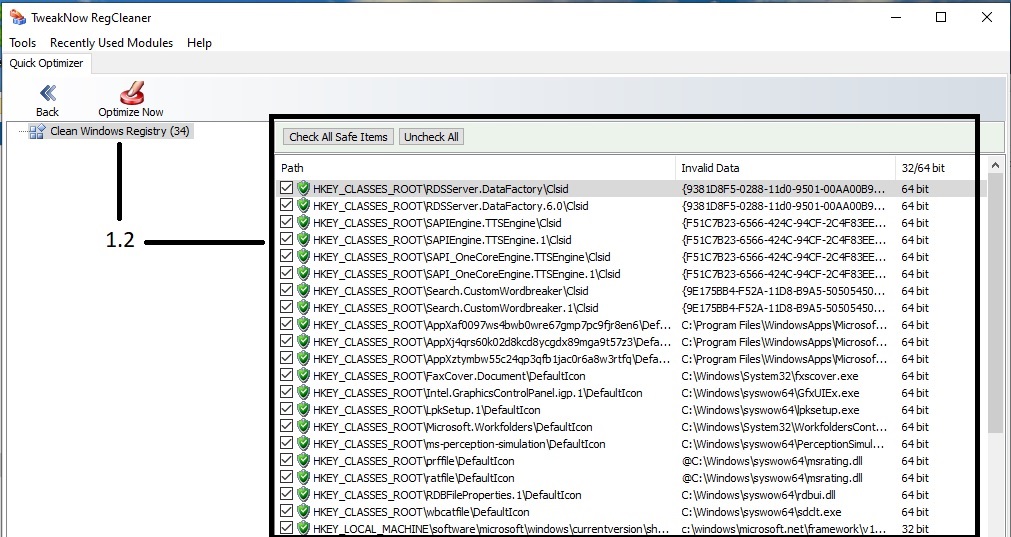The width and height of the screenshot is (1011, 537).
Task: Click the Optimize Now icon
Action: tap(131, 92)
